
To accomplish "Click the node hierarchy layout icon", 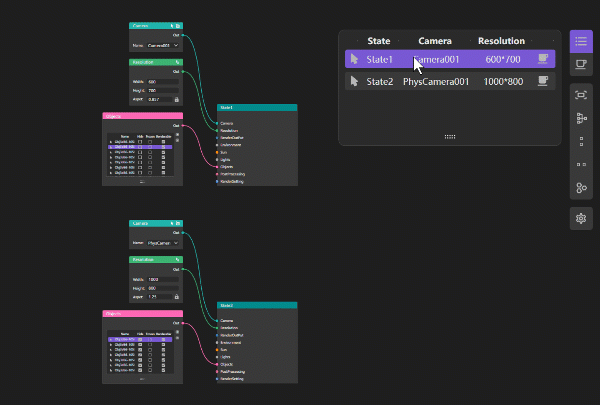I will [581, 118].
